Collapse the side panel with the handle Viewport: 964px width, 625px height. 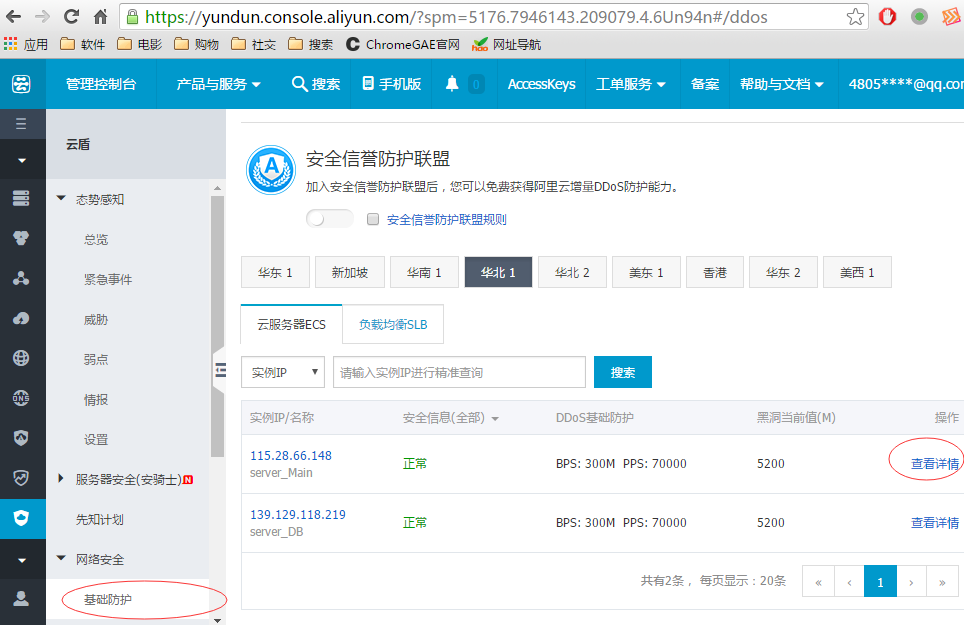(x=219, y=370)
